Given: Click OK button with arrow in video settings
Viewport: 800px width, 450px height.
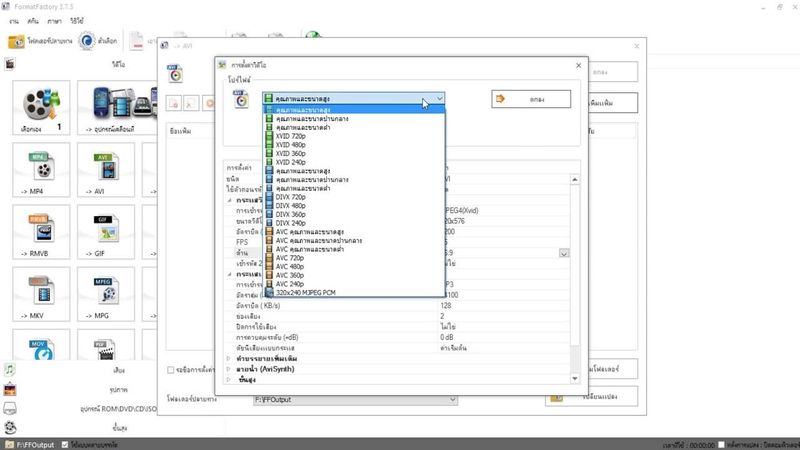Looking at the screenshot, I should click(531, 99).
